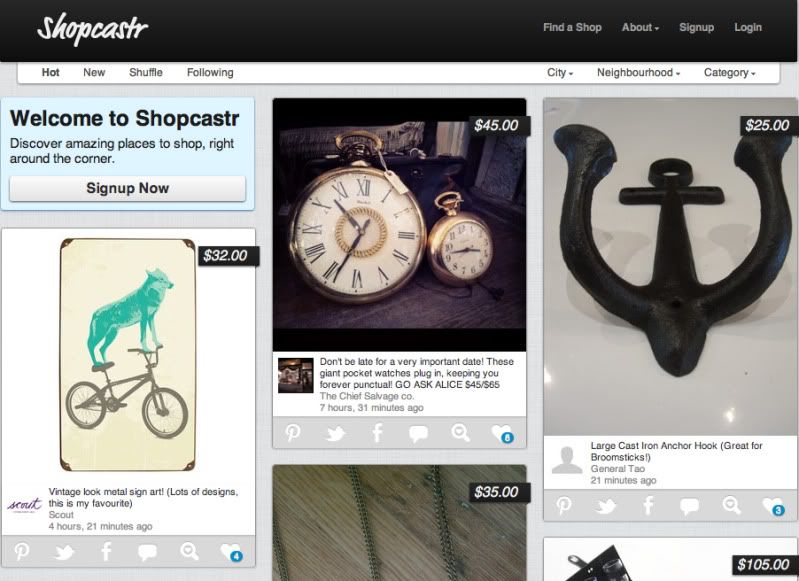Click 'Vintage look metal sign art!' description
The width and height of the screenshot is (799, 581).
point(143,497)
